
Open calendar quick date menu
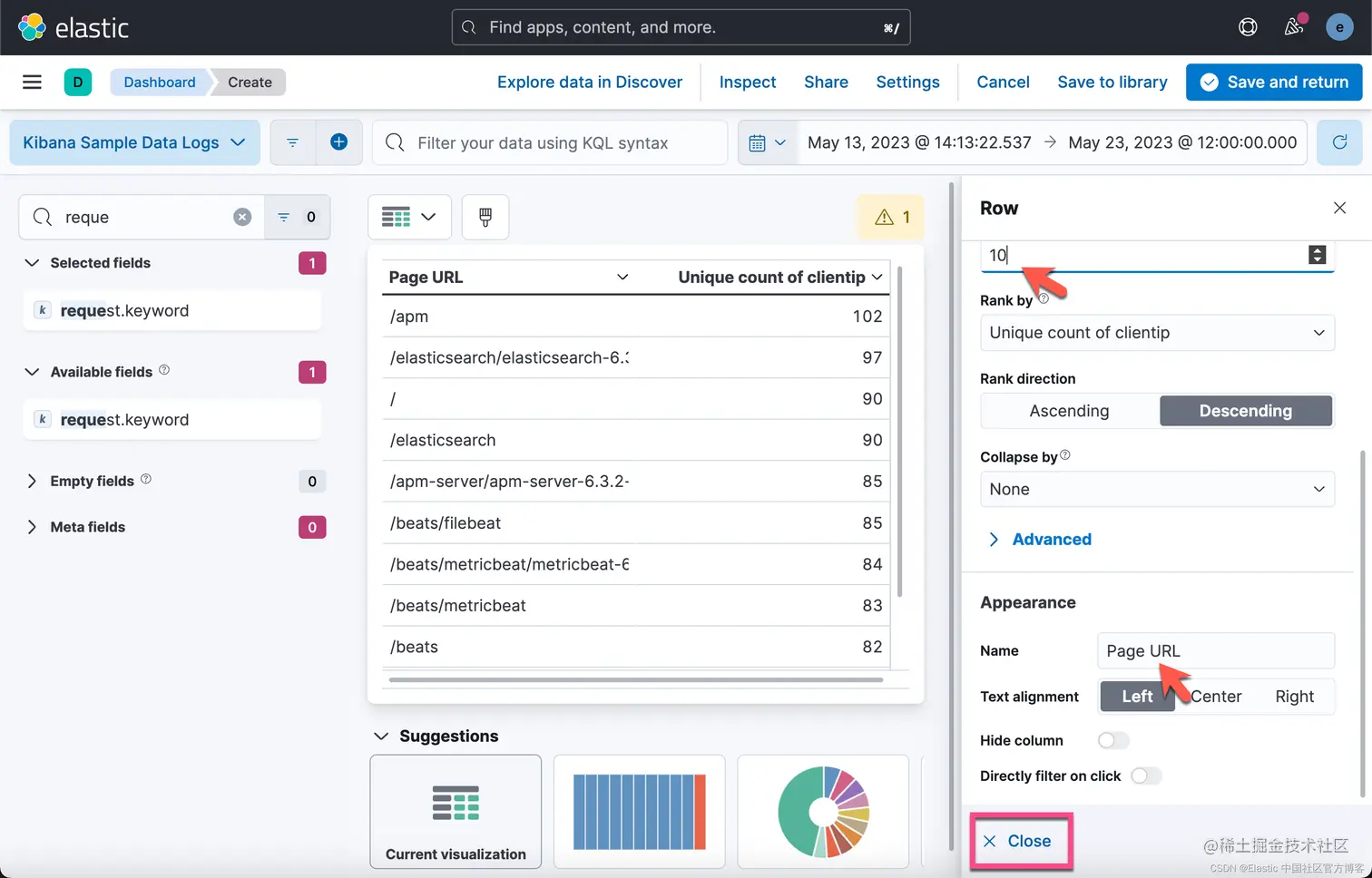pos(767,142)
